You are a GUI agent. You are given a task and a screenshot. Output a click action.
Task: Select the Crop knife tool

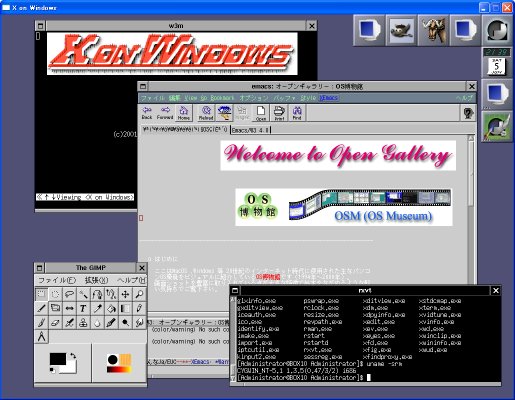[41, 308]
